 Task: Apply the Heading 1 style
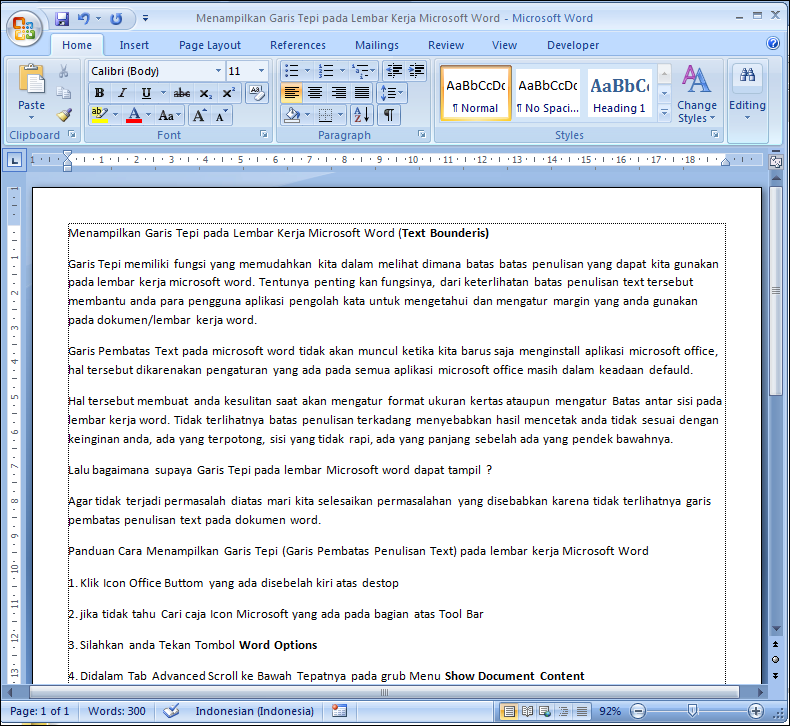[620, 93]
